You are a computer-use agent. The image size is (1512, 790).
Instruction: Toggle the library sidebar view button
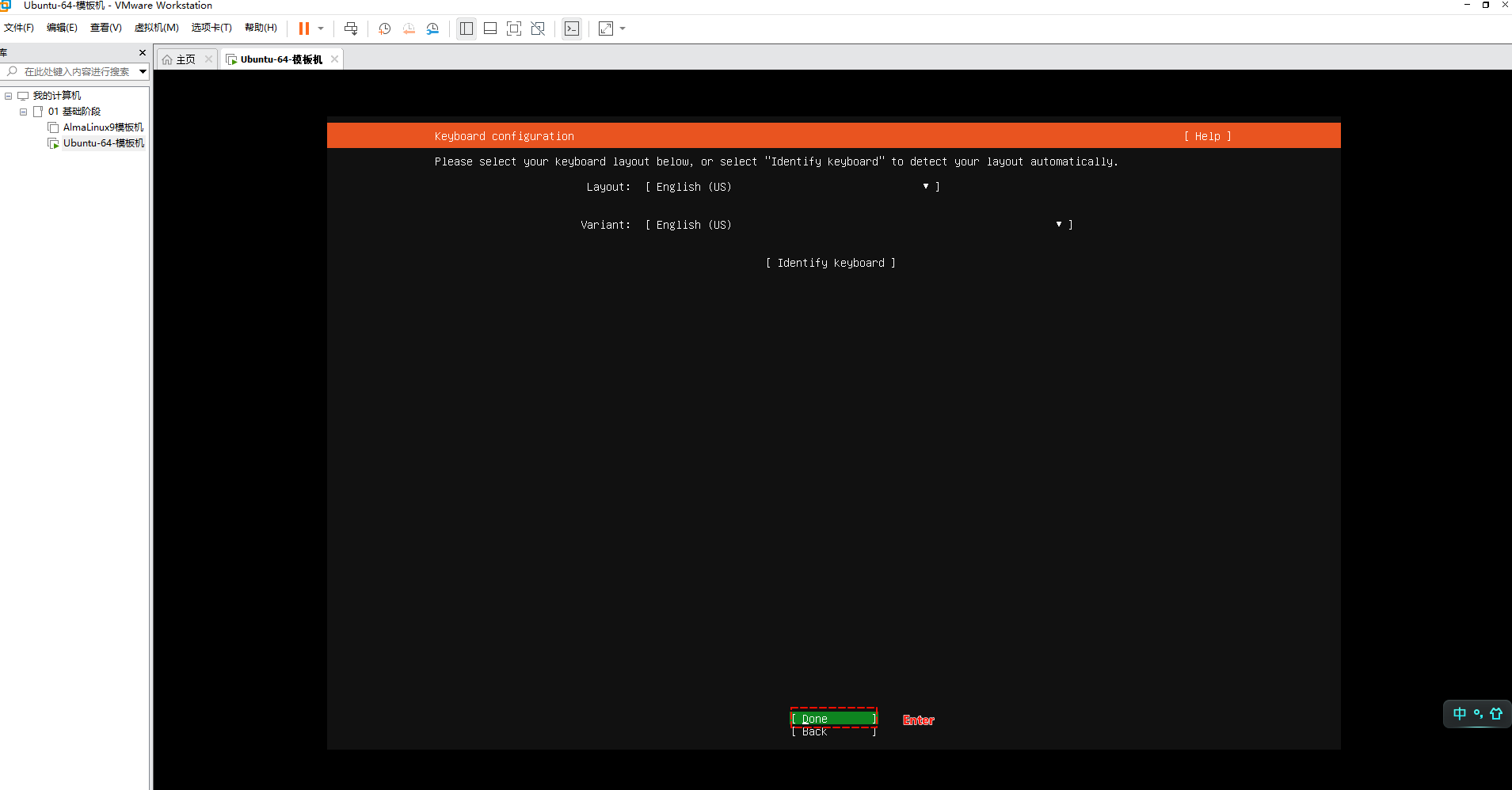pos(467,28)
